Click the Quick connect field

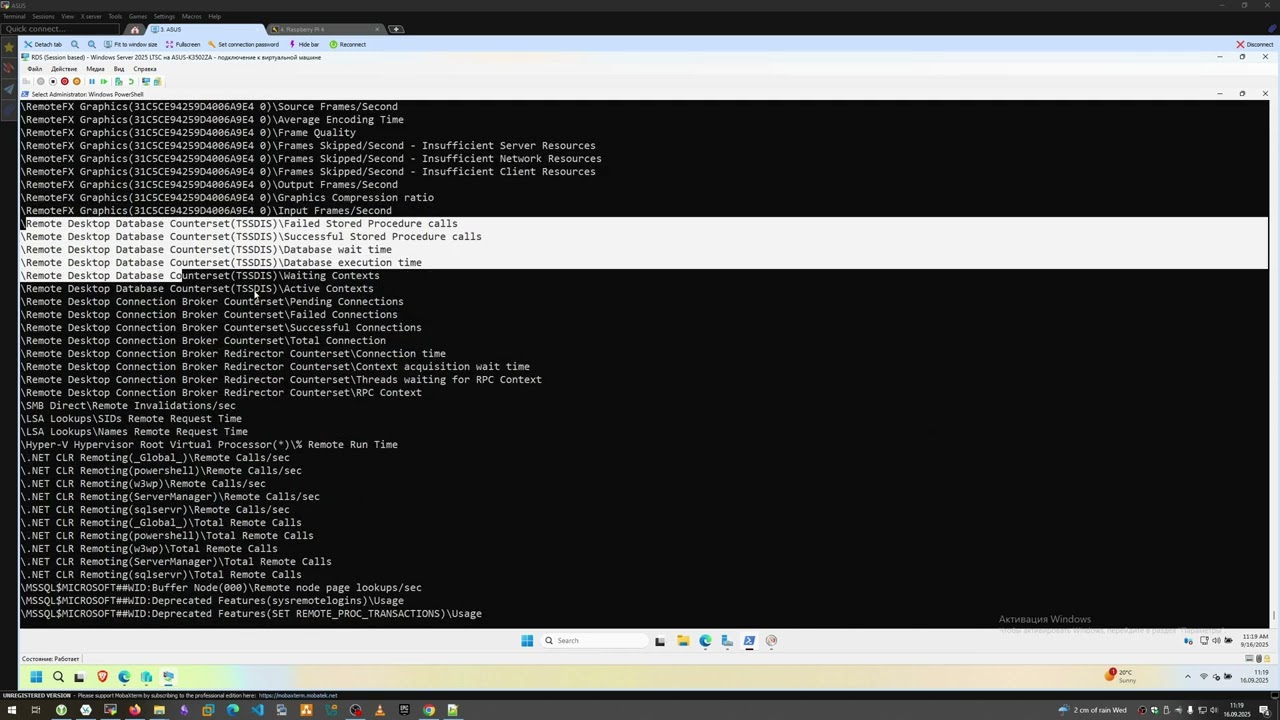(x=60, y=29)
